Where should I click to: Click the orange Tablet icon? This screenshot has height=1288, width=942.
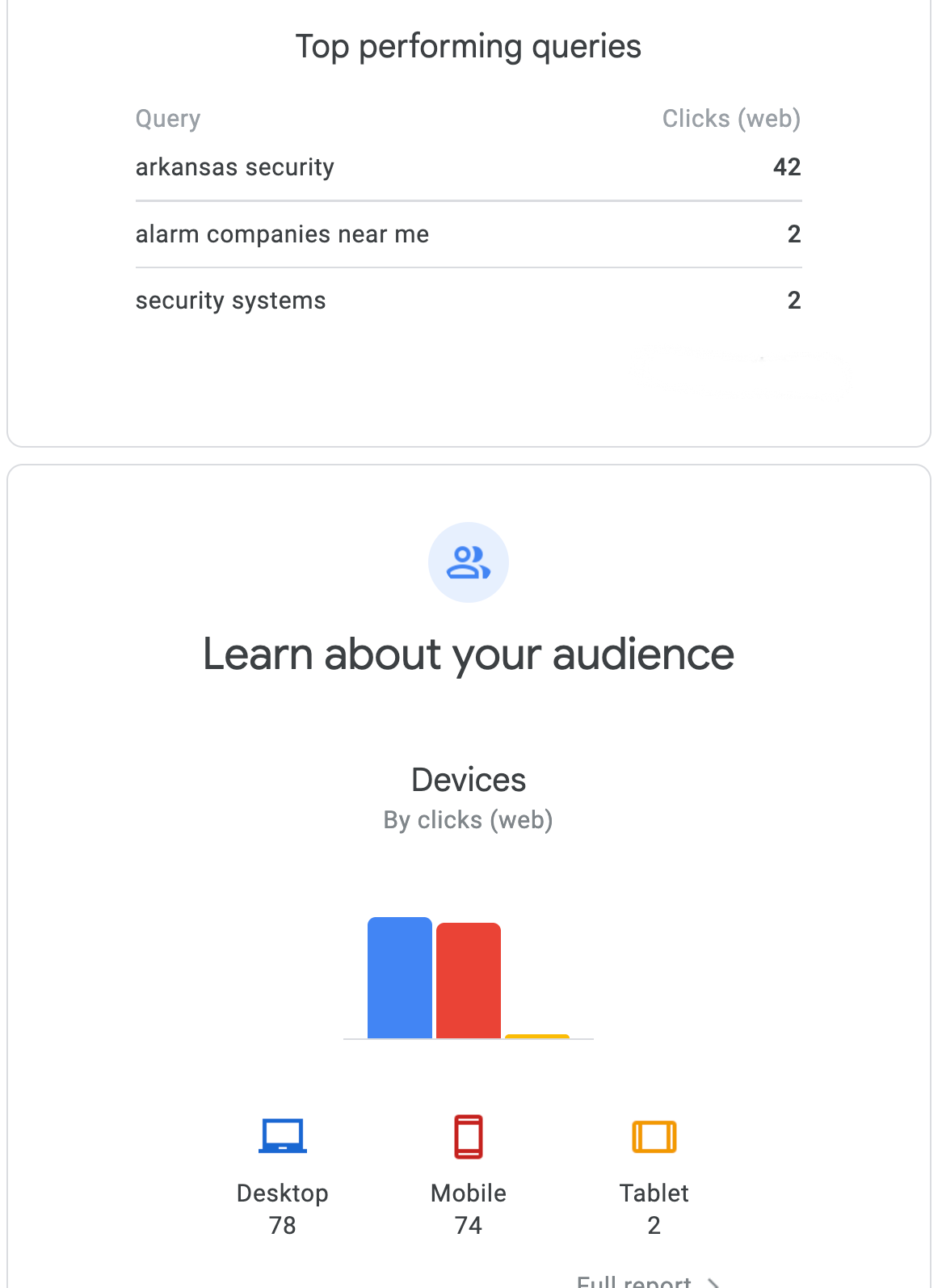tap(654, 1136)
